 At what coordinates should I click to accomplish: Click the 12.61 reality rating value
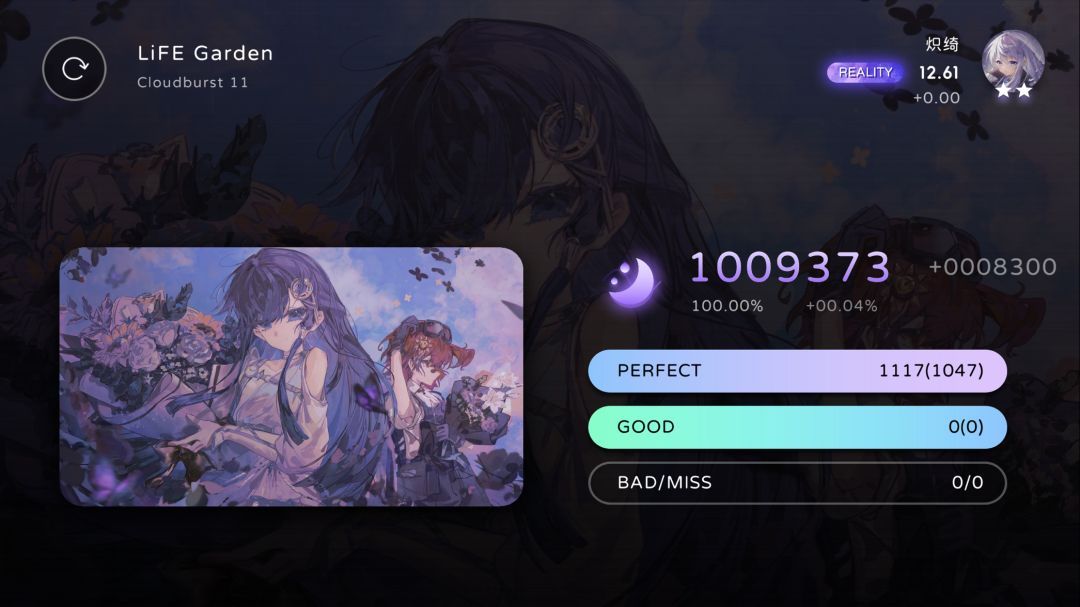pos(939,72)
